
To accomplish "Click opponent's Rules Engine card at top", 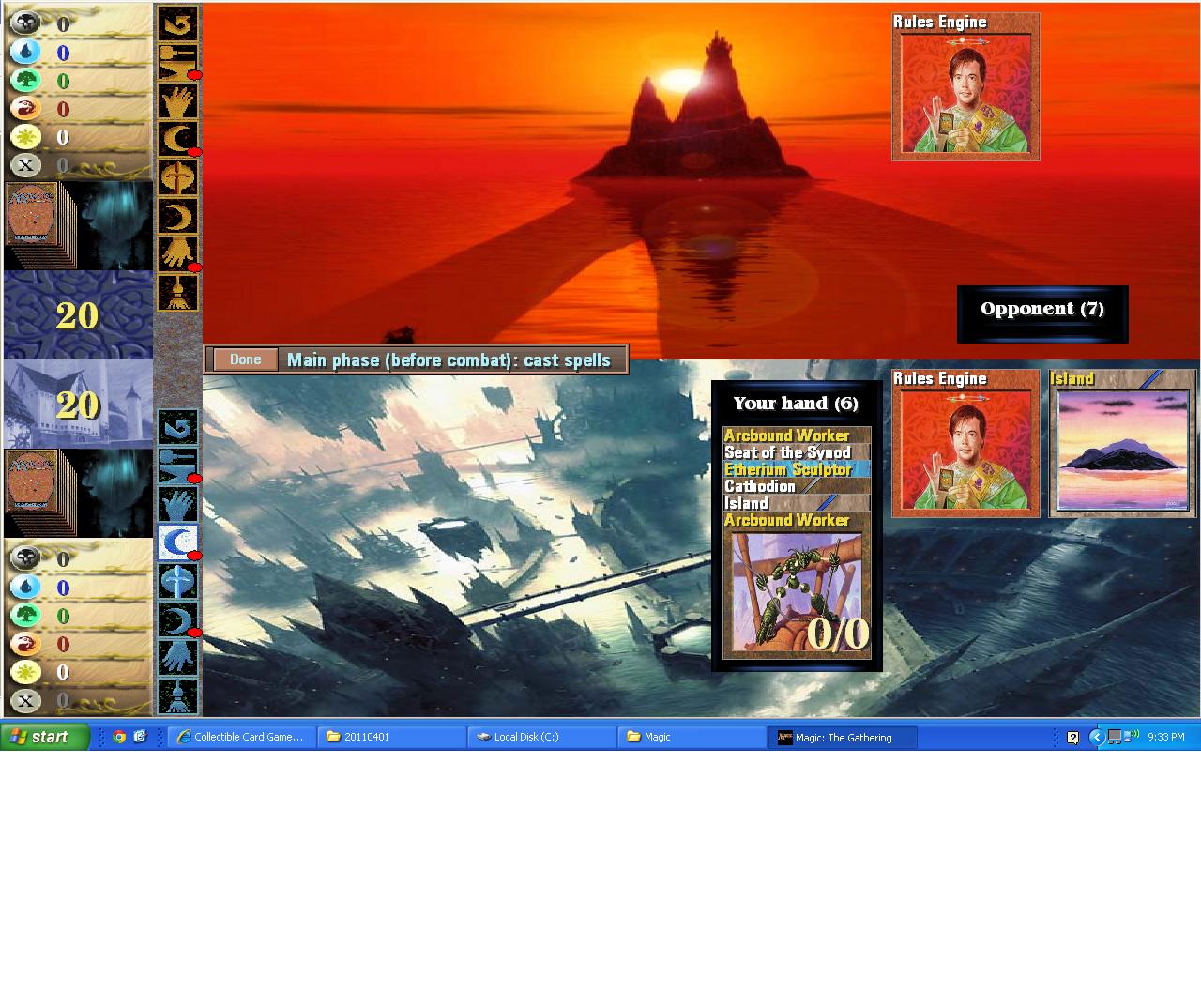I will point(965,86).
